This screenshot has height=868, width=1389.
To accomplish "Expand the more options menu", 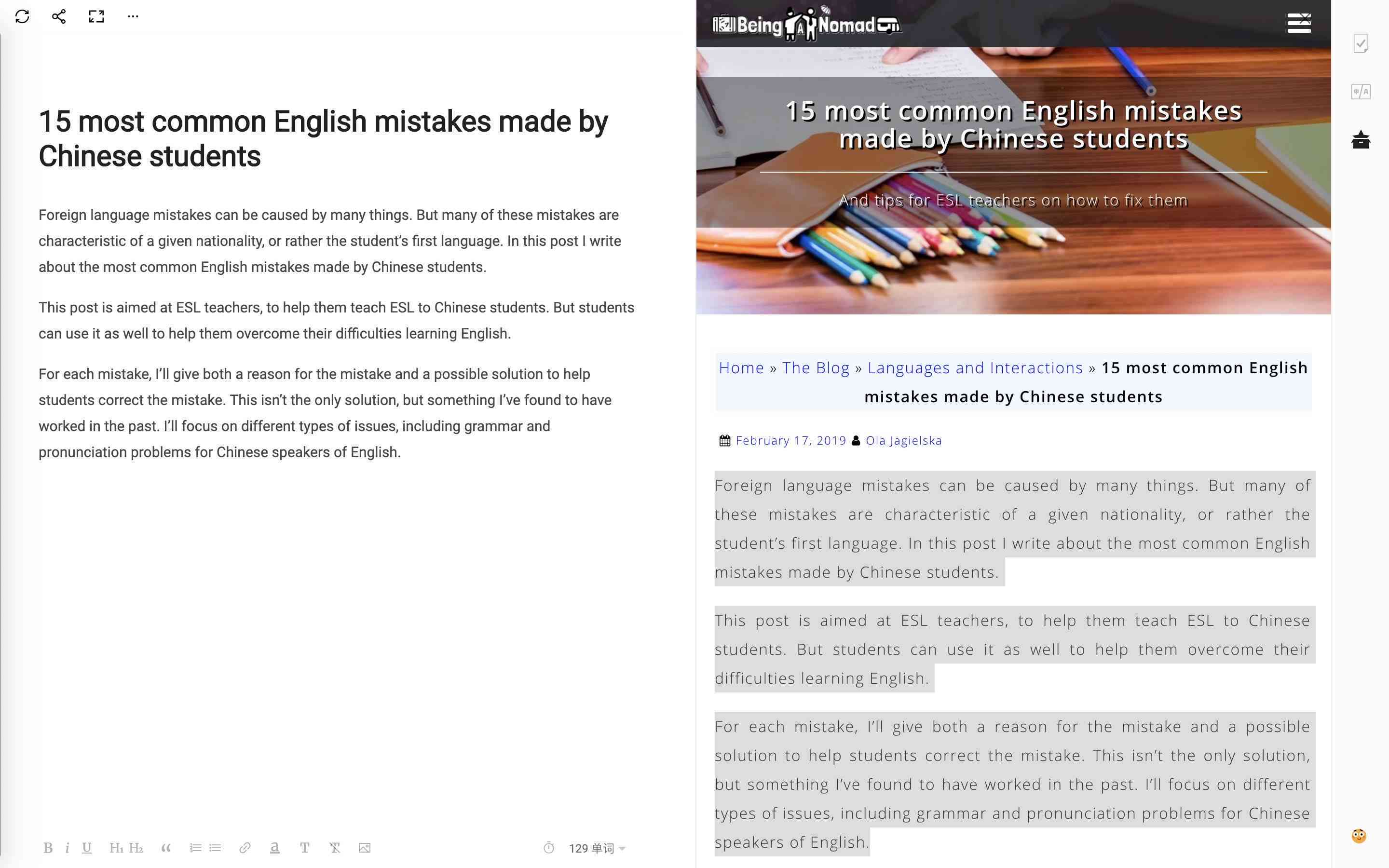I will pyautogui.click(x=133, y=16).
